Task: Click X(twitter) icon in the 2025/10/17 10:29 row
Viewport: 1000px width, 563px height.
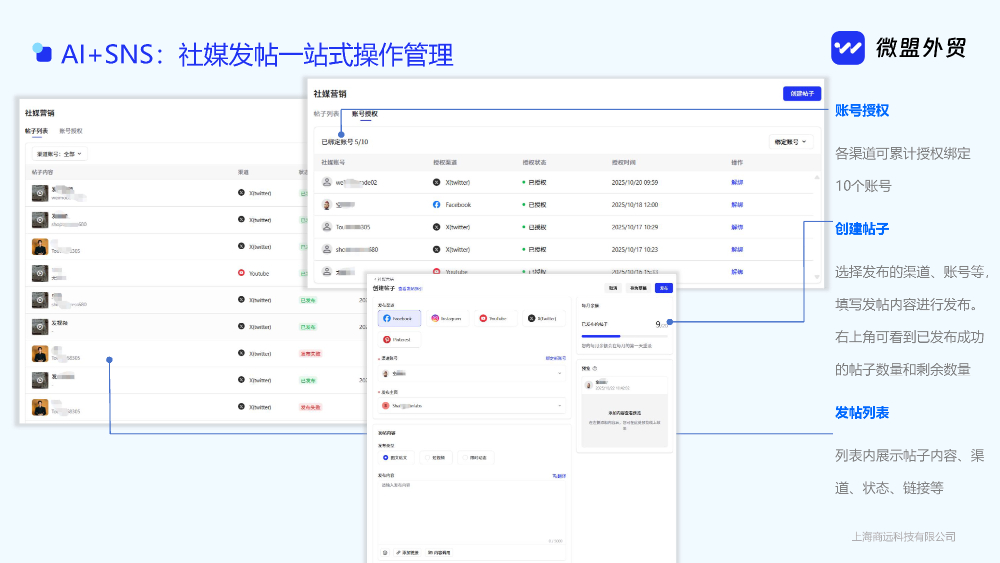Action: point(436,227)
